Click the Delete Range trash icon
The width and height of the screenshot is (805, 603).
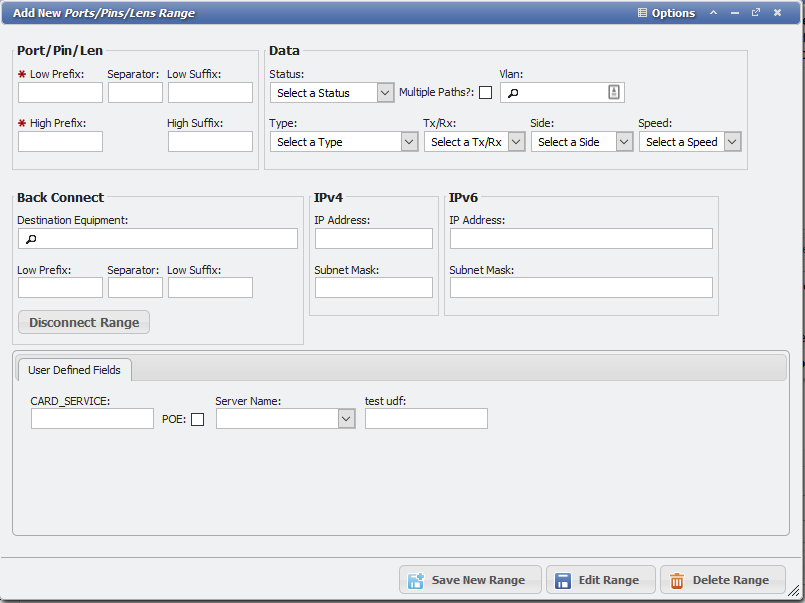(x=678, y=580)
